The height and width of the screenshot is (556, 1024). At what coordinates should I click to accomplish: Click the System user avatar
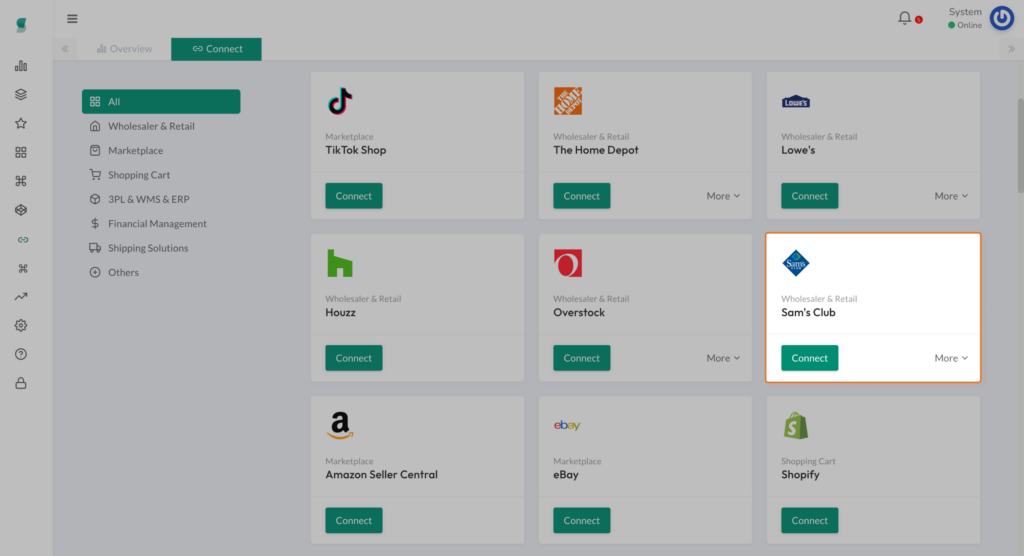[1002, 18]
